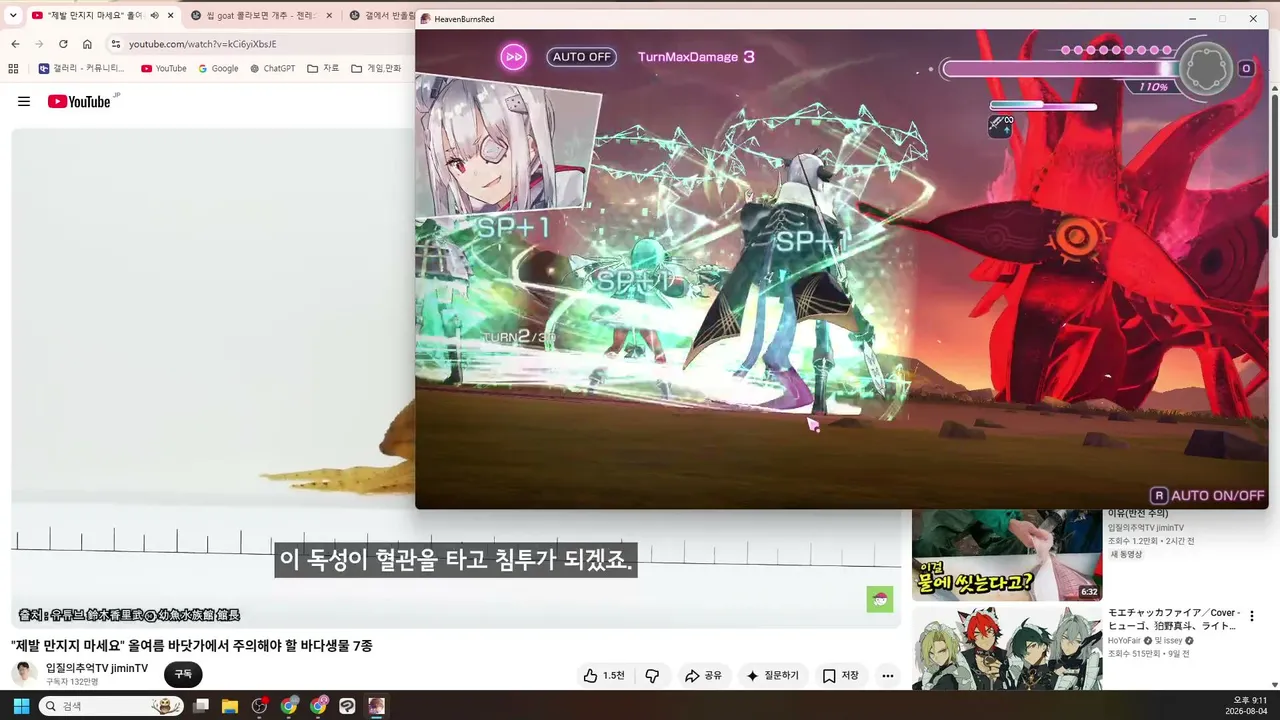Open the Windows Start menu

click(21, 706)
